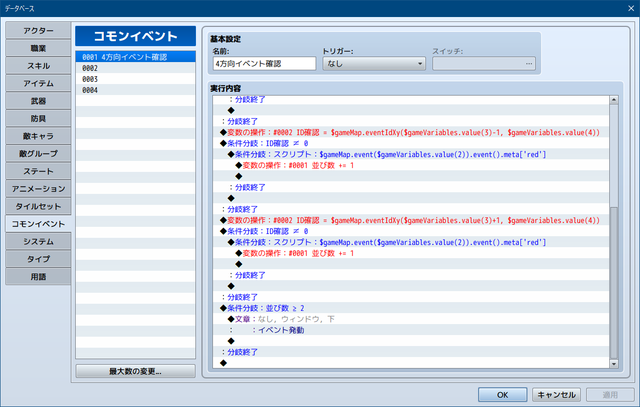Select the コモンイベント tab
The width and height of the screenshot is (640, 407).
tap(38, 224)
